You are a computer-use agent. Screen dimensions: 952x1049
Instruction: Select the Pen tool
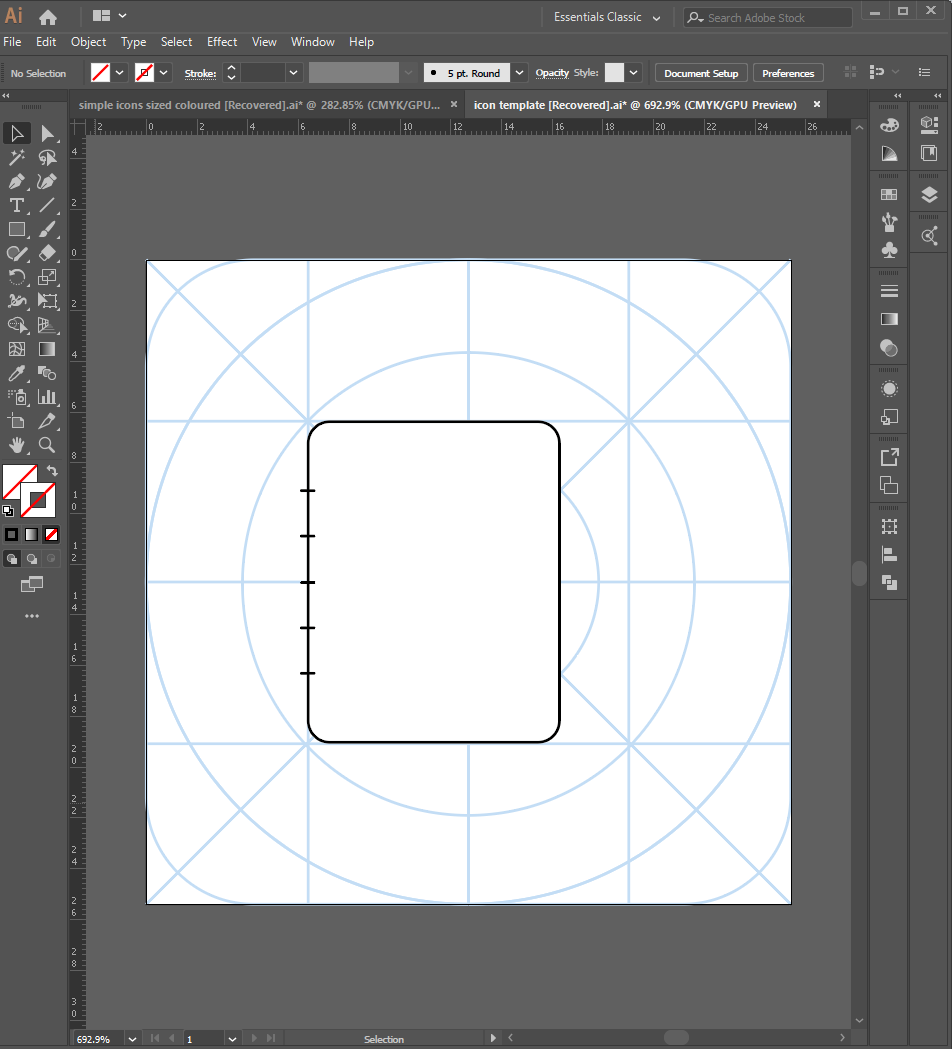(17, 181)
